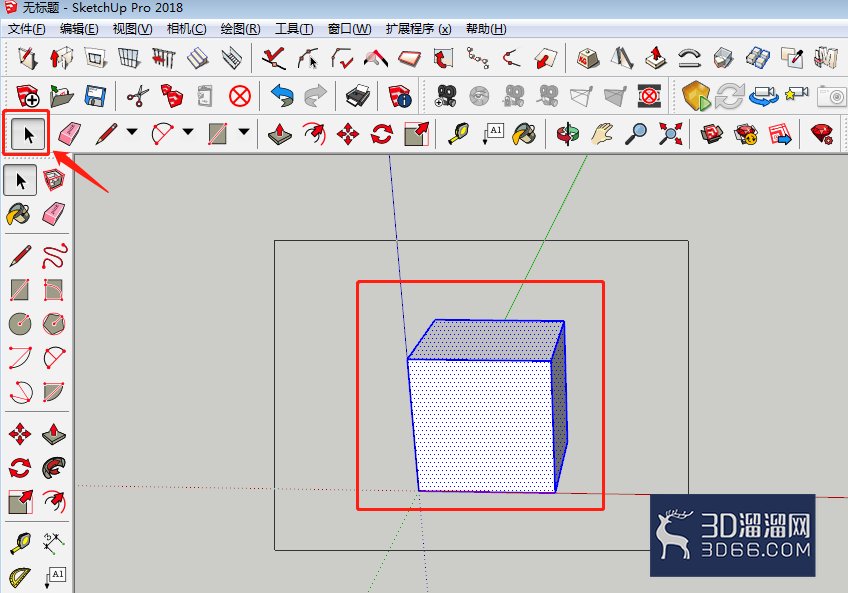
Task: Click the gray Redo arrow
Action: (x=315, y=96)
